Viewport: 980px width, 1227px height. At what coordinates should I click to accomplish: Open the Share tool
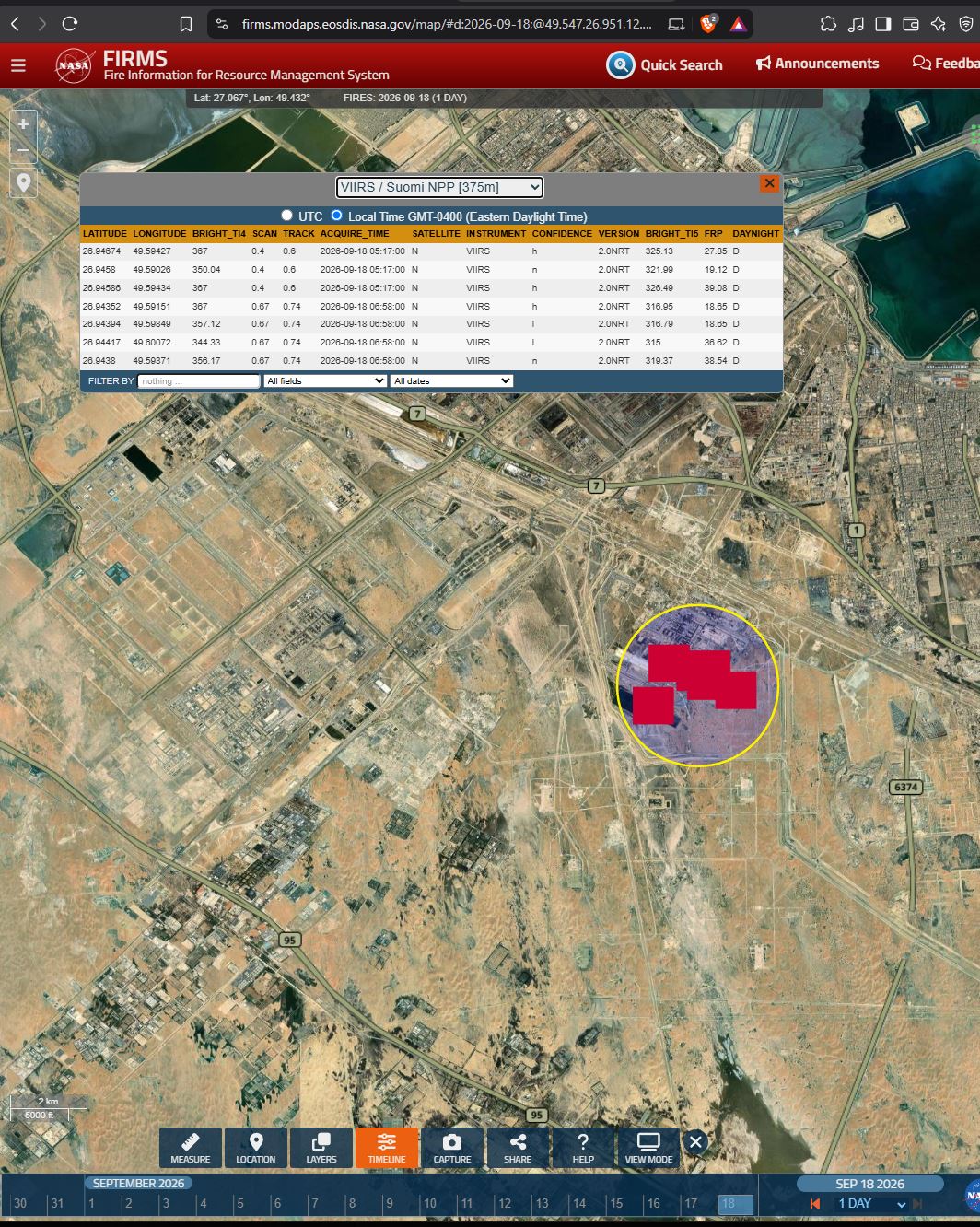518,1148
